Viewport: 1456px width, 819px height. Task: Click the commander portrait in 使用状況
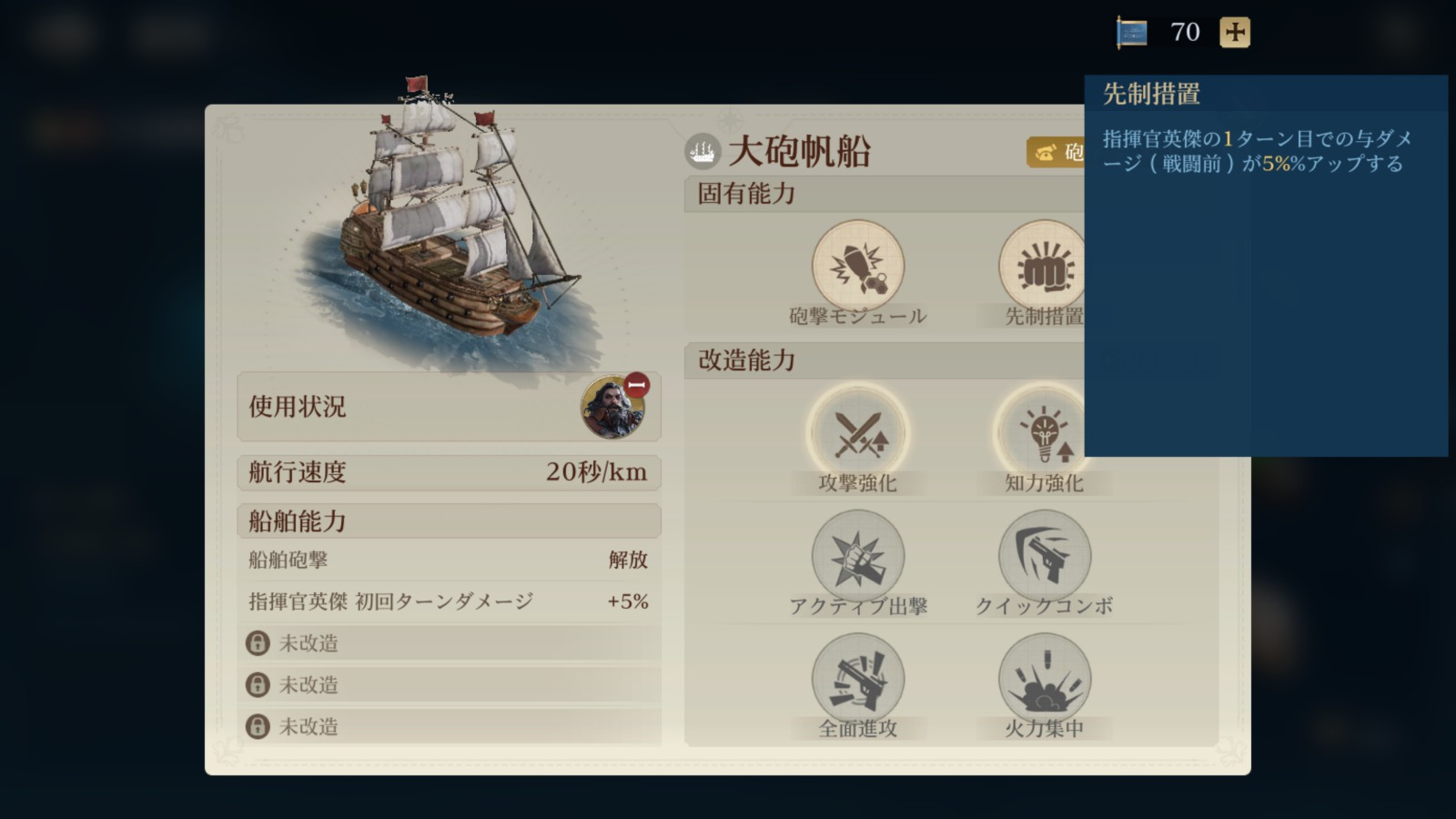click(x=612, y=408)
